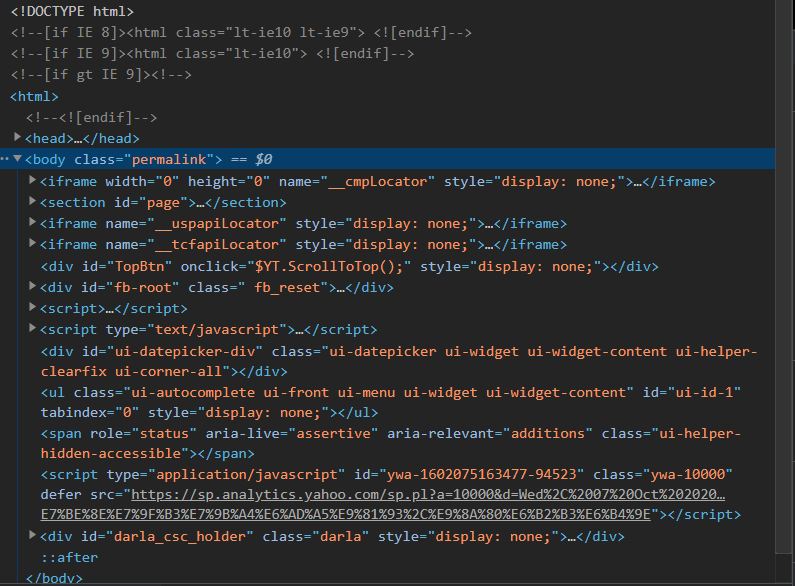This screenshot has width=795, height=586.
Task: Click the $YT.ScrollToTop() onclick value
Action: 329,267
